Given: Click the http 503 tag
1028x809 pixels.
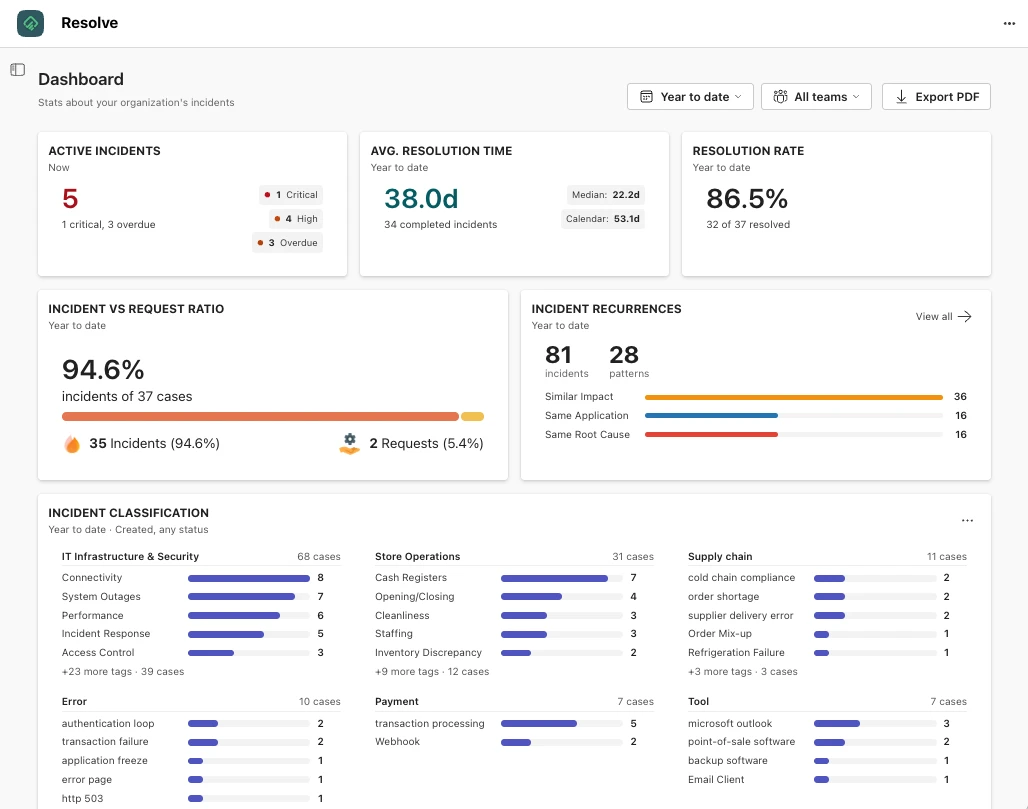Looking at the screenshot, I should coord(82,799).
